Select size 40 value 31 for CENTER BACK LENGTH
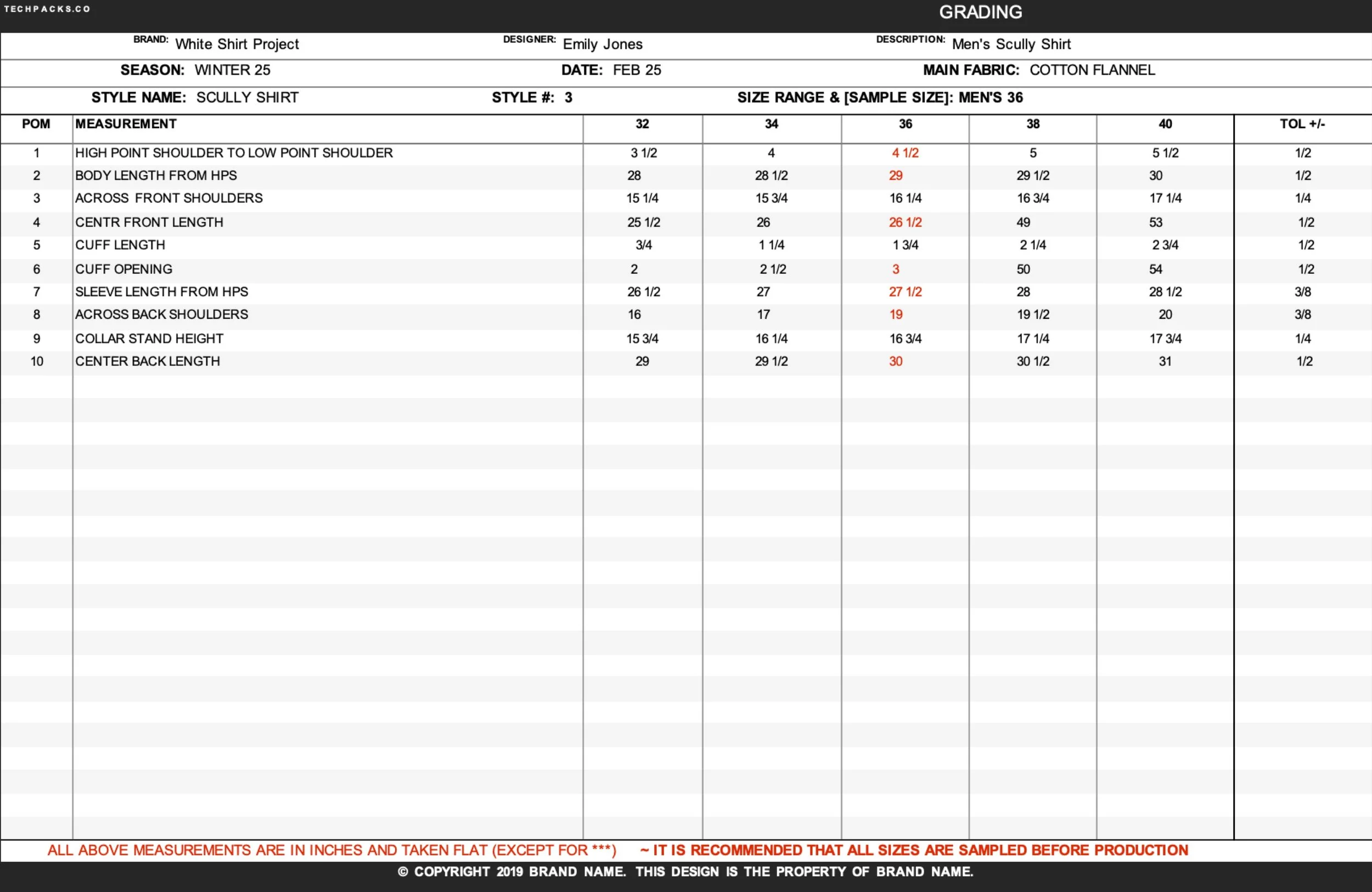1372x892 pixels. tap(1165, 362)
